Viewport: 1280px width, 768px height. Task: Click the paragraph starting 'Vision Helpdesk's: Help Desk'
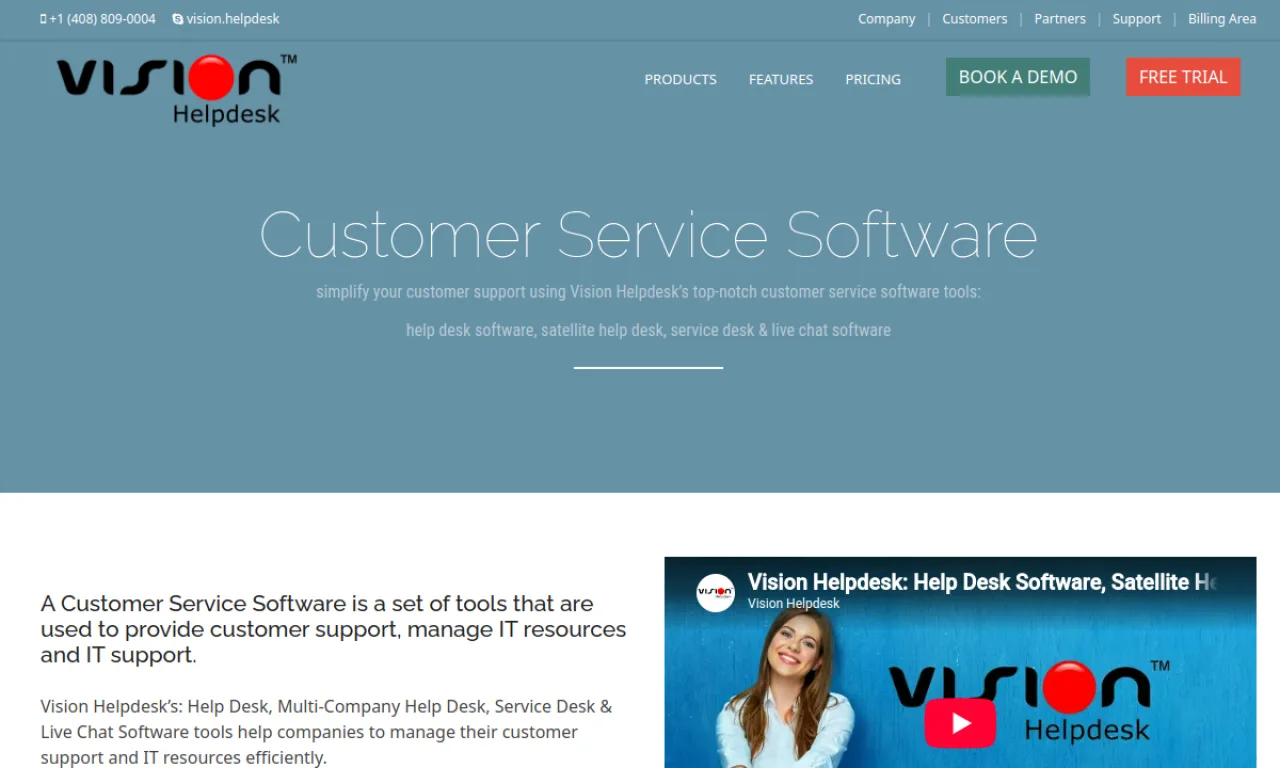326,732
